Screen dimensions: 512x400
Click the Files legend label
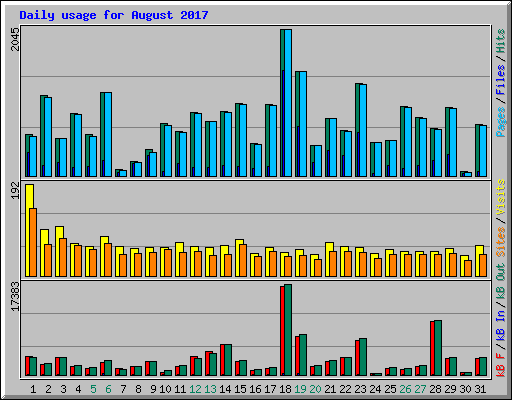tap(500, 80)
